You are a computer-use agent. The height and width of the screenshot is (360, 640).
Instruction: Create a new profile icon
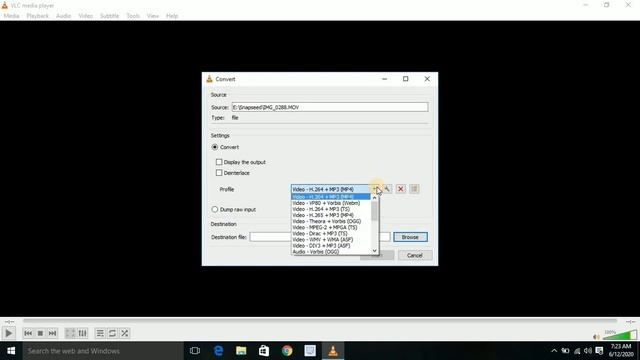coord(414,189)
